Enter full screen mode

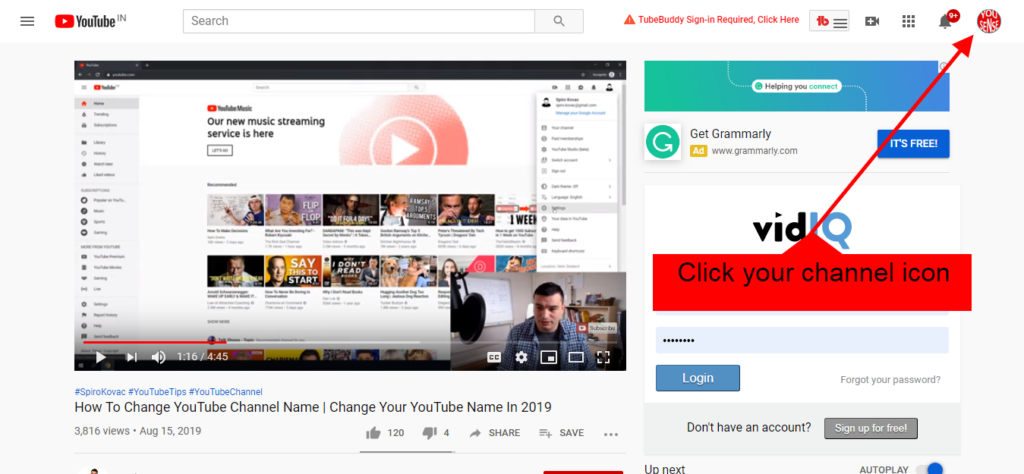click(603, 357)
